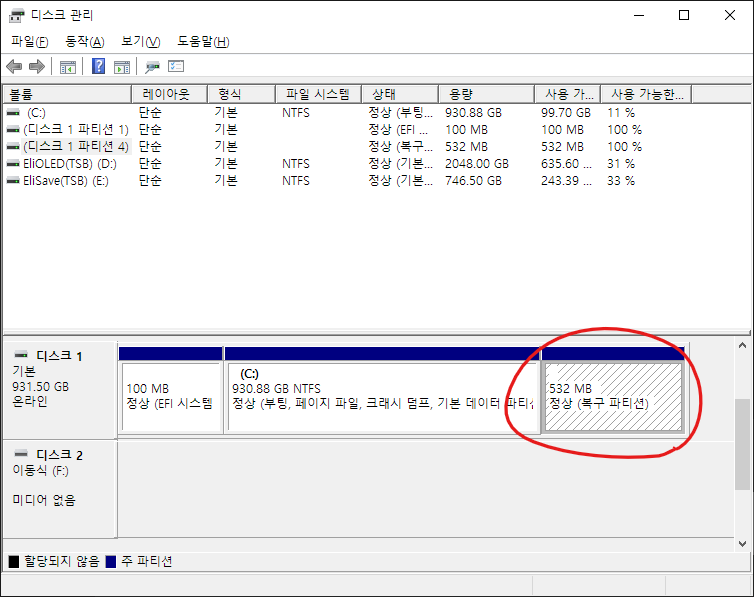The height and width of the screenshot is (597, 754).
Task: Click the 31 % free percentage cell
Action: 621,164
